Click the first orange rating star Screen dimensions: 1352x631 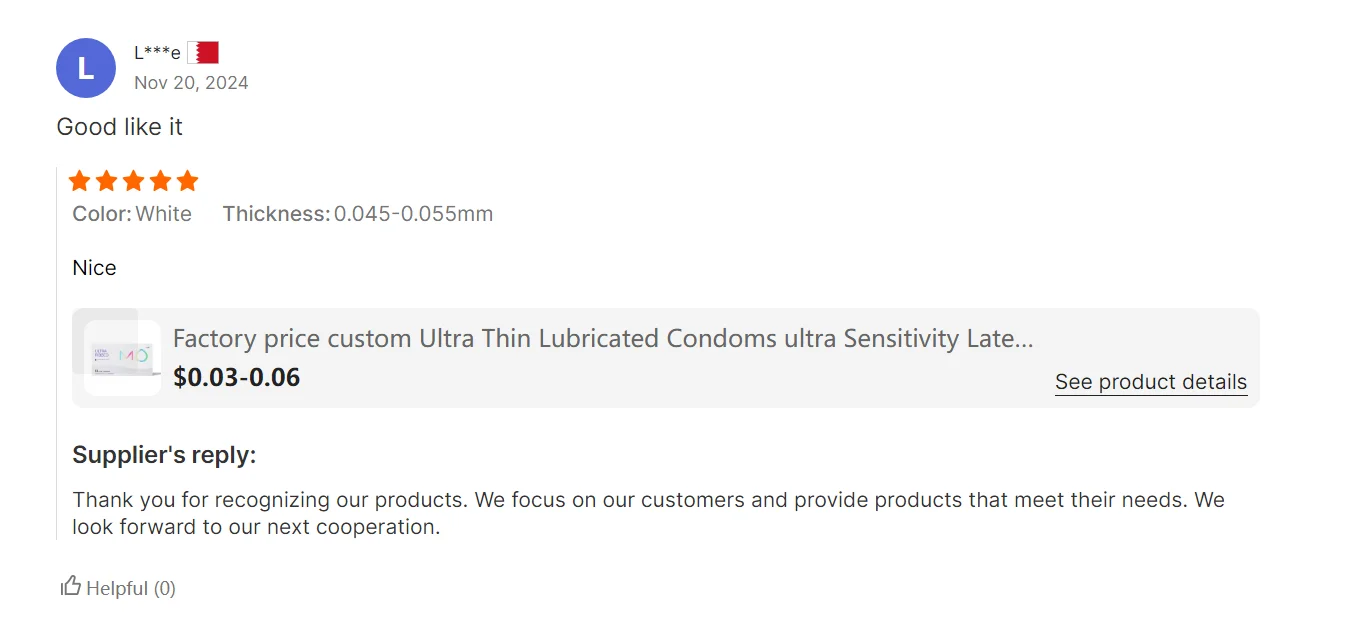click(79, 181)
